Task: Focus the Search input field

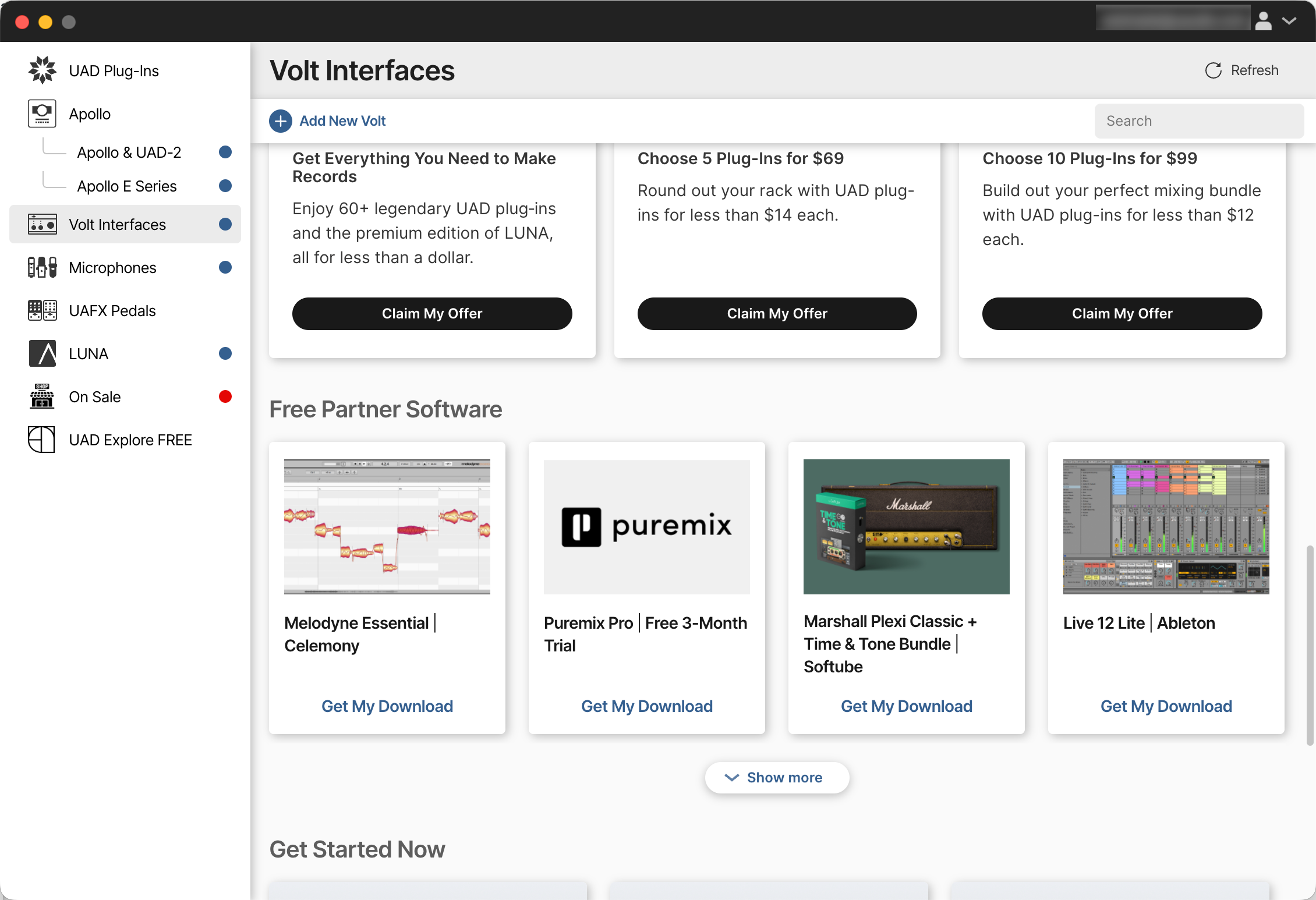Action: tap(1199, 121)
